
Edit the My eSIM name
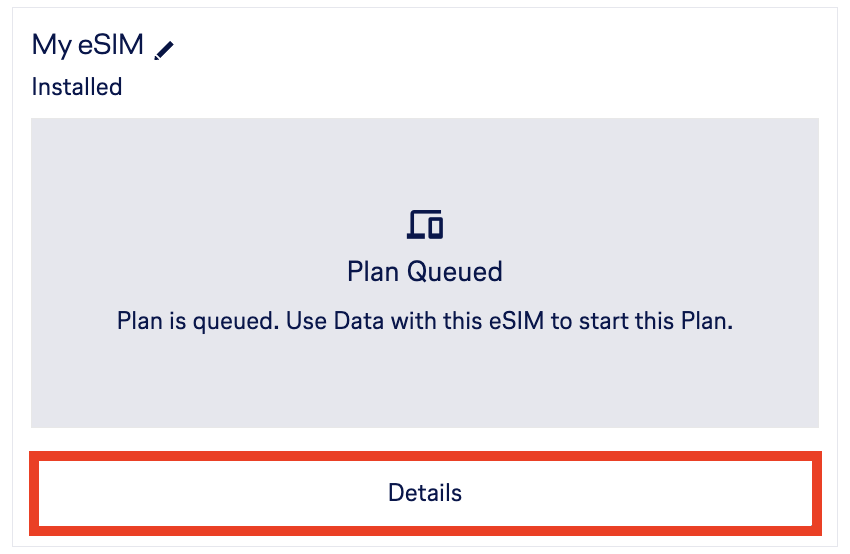coord(165,48)
